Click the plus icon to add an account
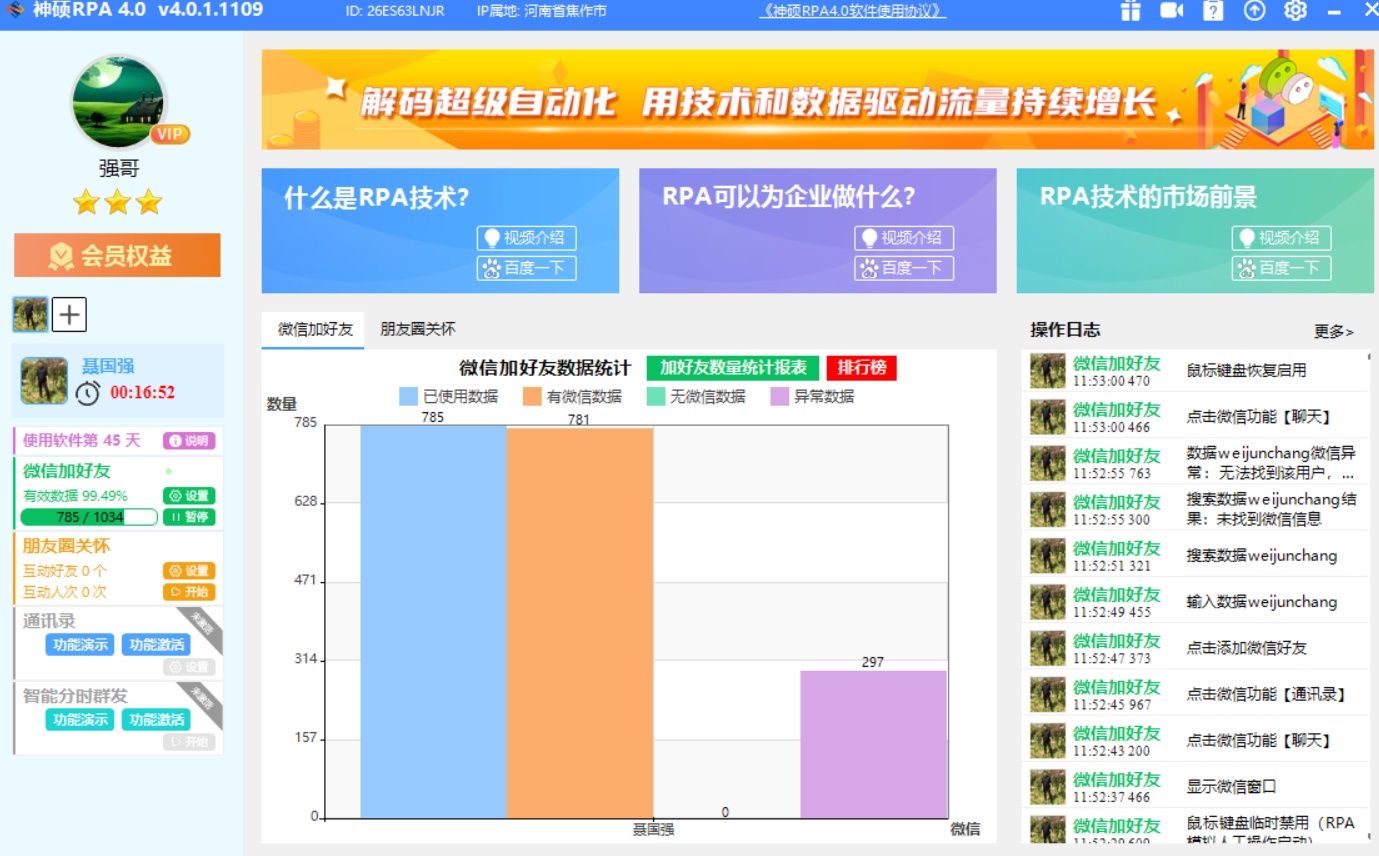1379x856 pixels. tap(69, 315)
